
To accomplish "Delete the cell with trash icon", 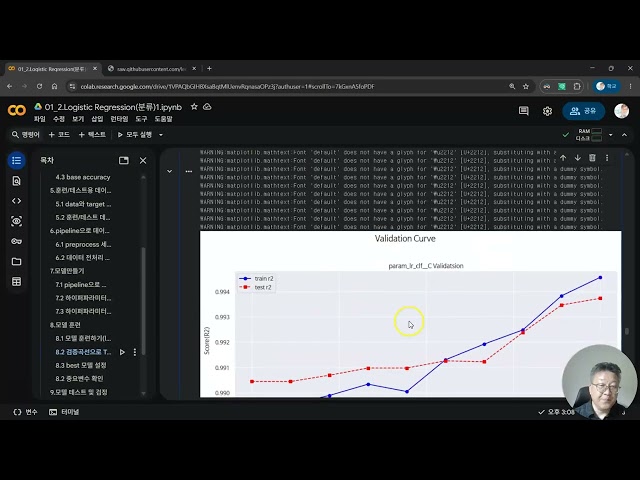I will pos(592,158).
